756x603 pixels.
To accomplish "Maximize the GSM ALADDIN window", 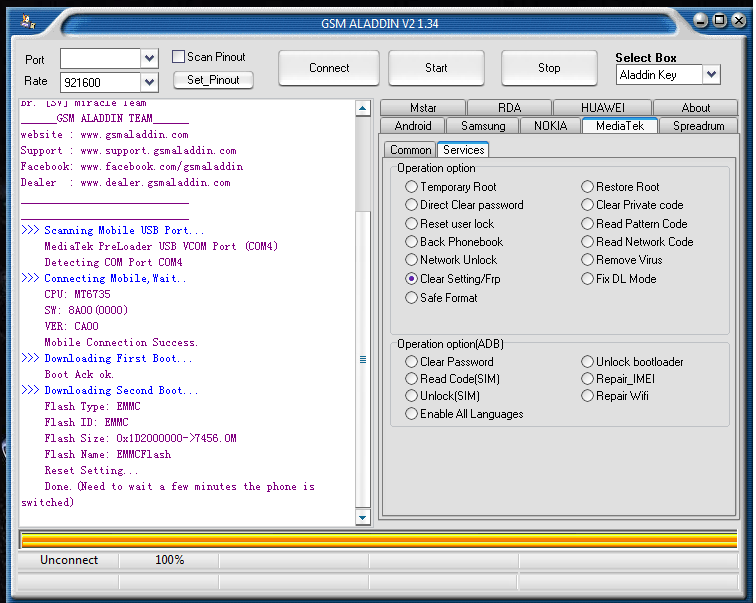I will (x=720, y=20).
